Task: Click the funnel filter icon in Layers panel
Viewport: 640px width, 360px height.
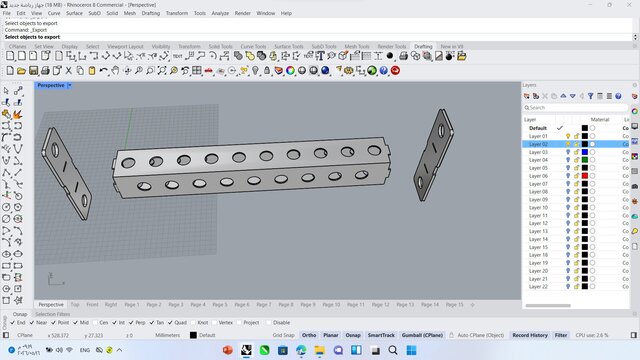Action: pos(591,96)
